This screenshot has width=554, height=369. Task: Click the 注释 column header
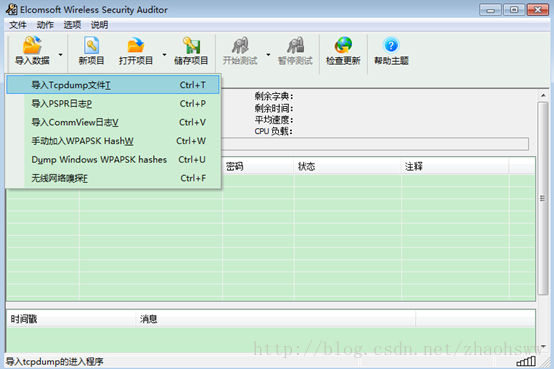[x=455, y=166]
